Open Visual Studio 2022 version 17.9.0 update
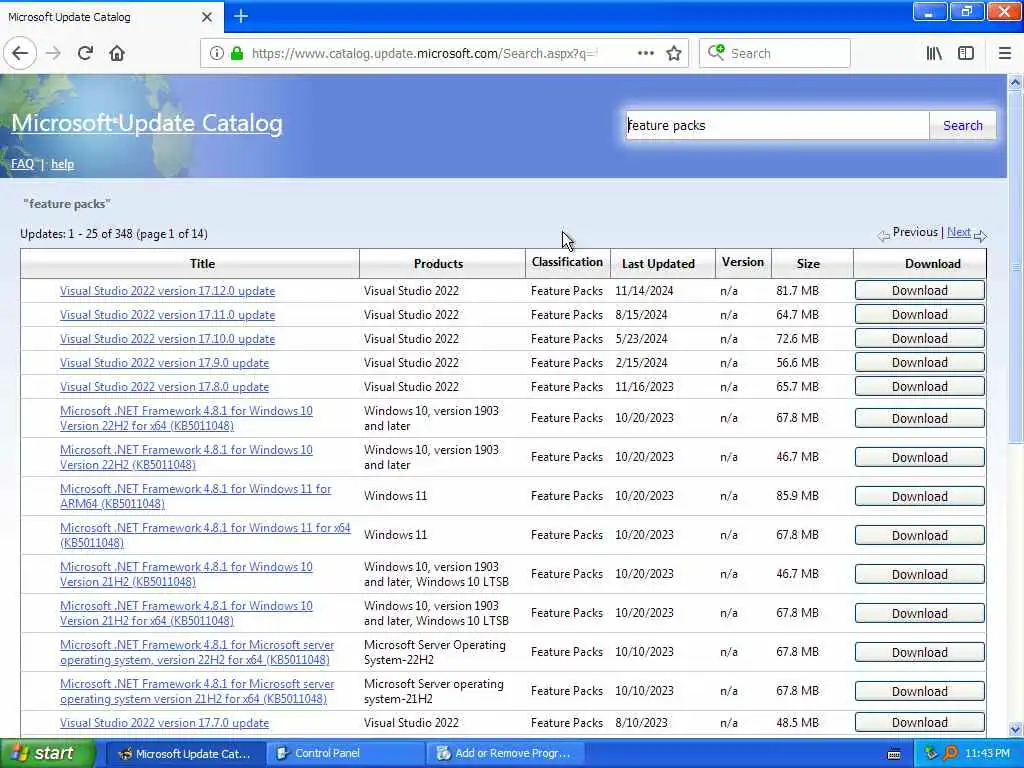 point(165,363)
